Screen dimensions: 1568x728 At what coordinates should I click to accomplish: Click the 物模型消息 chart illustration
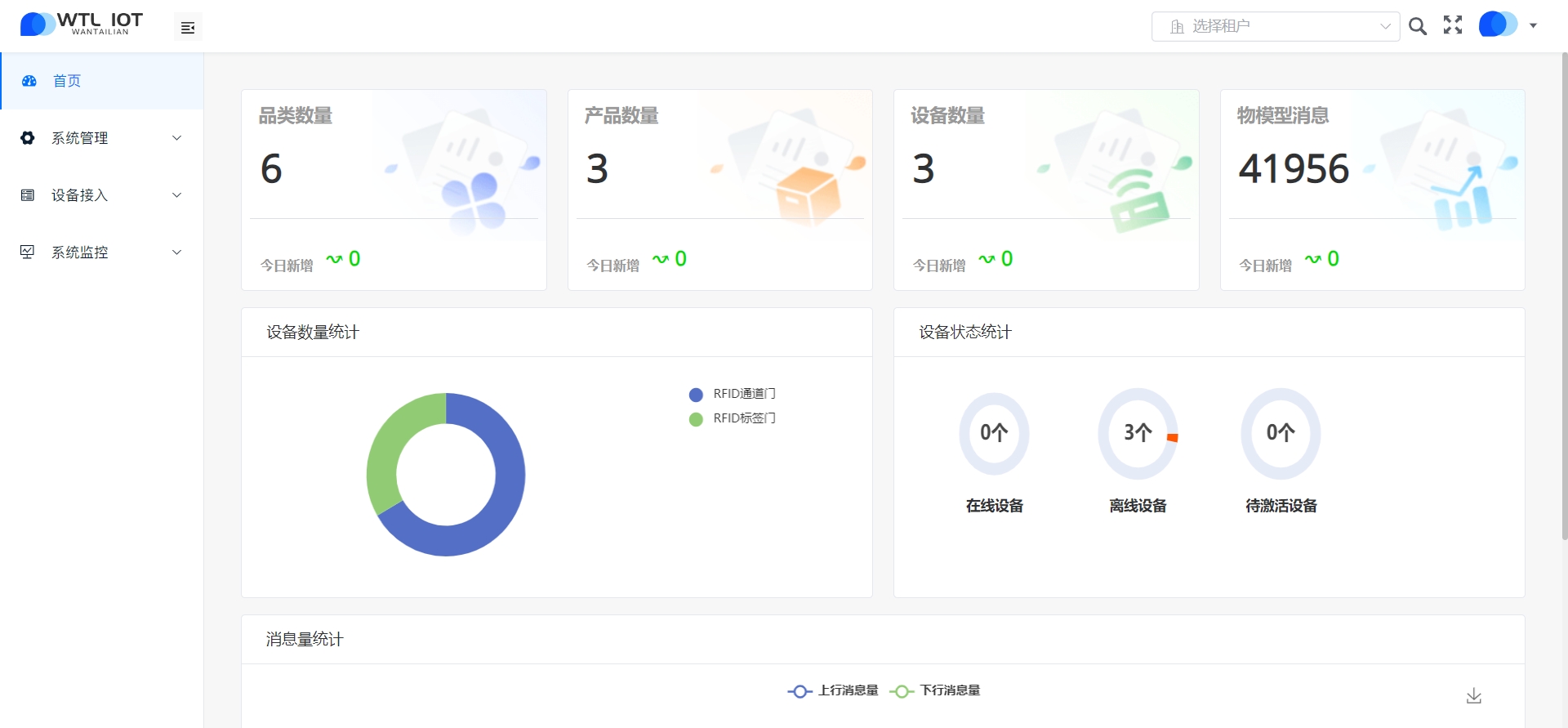click(x=1462, y=199)
